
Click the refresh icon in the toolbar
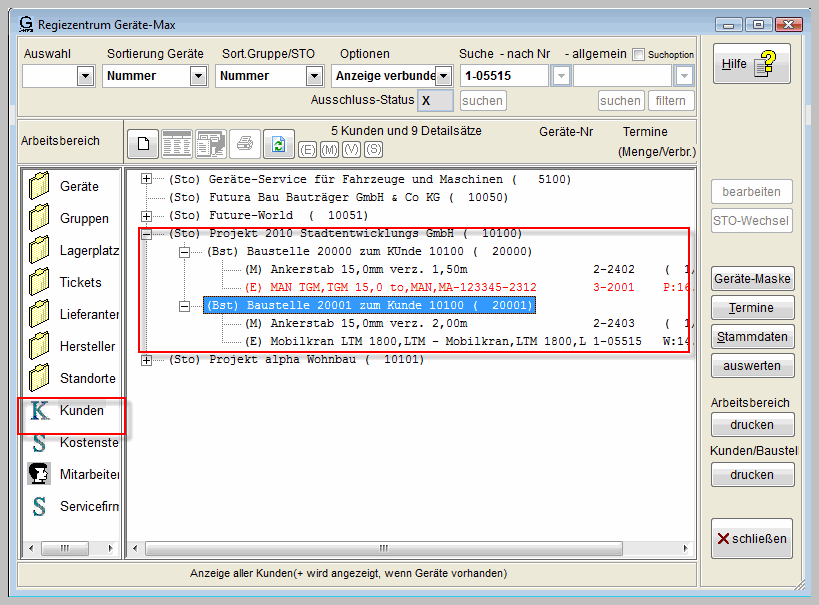click(279, 144)
